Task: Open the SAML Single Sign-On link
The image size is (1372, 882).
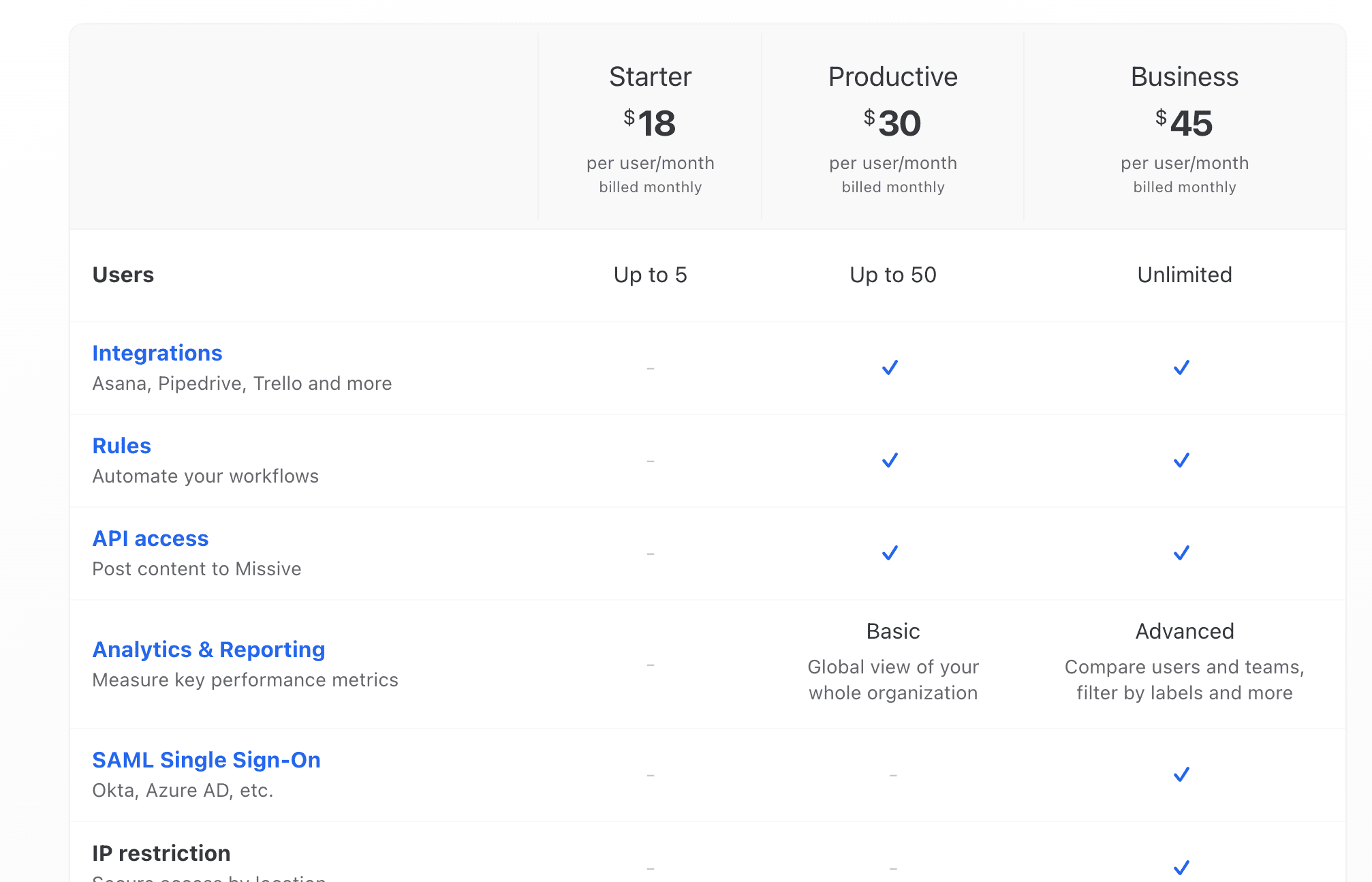Action: click(206, 759)
